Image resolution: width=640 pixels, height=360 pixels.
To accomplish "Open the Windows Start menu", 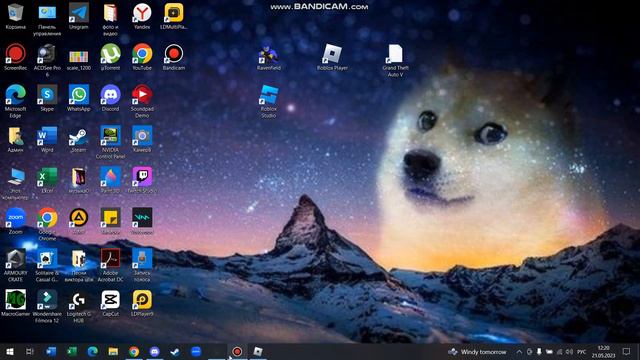I will (x=10, y=351).
